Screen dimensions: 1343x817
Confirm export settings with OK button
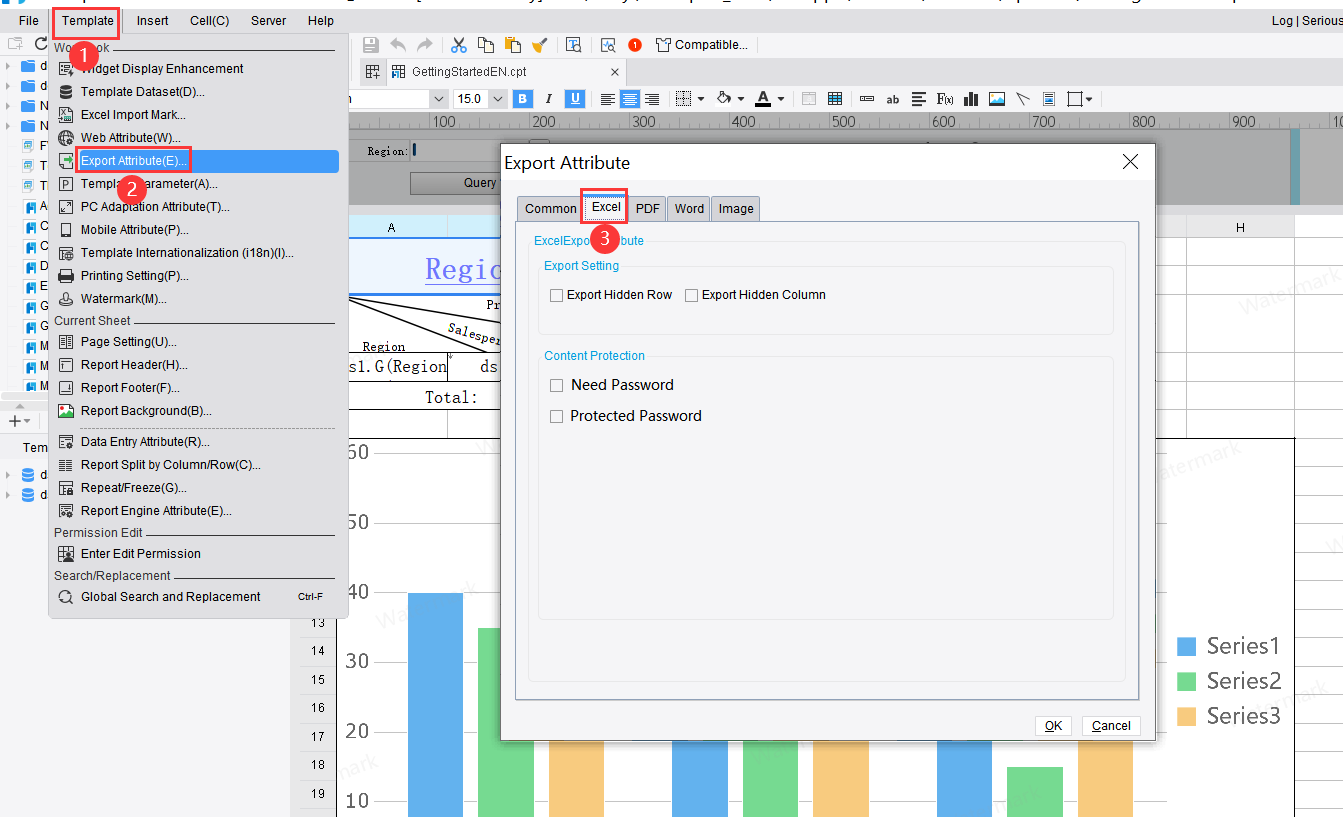click(x=1052, y=725)
